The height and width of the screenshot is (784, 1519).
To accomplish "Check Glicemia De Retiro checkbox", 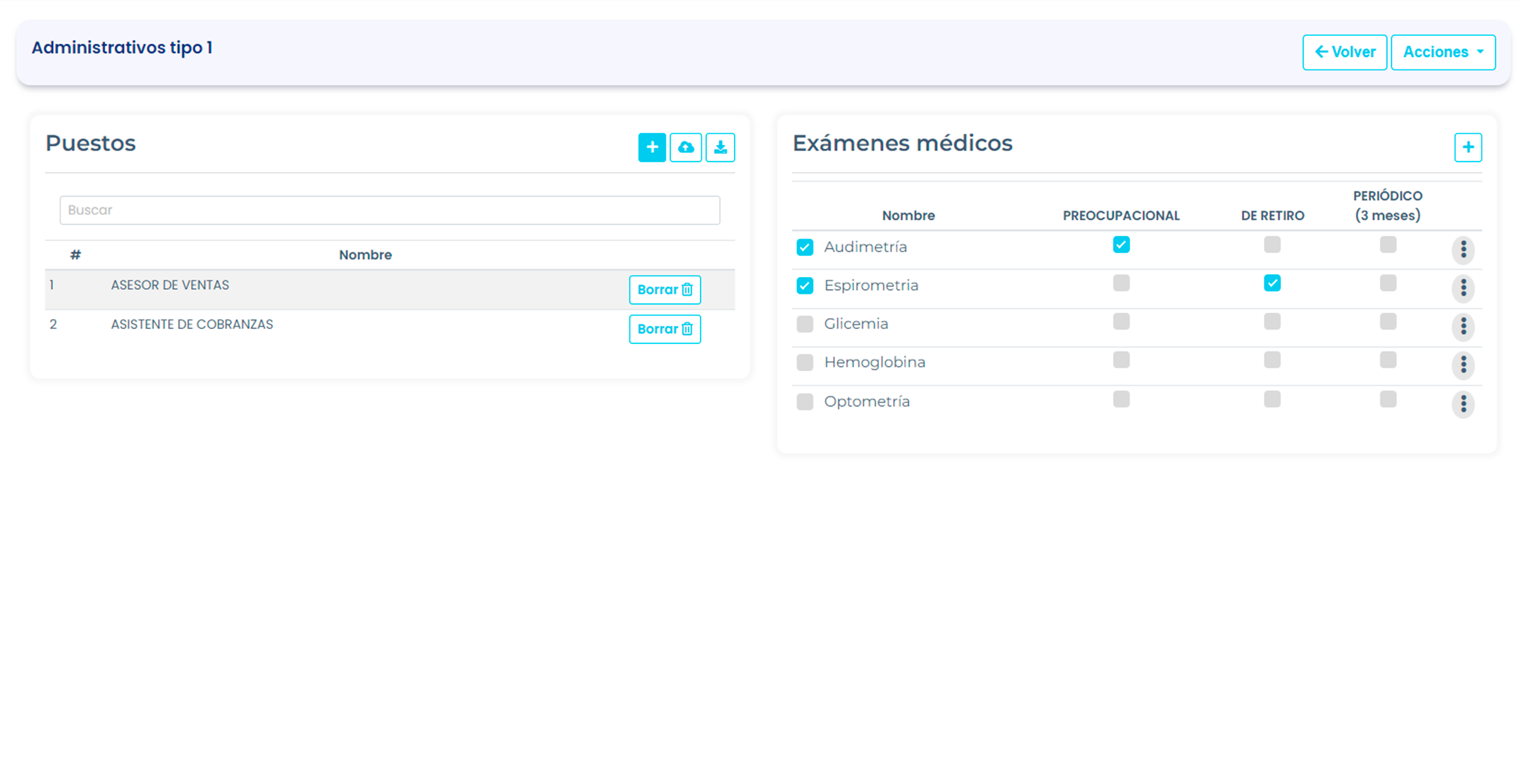I will pyautogui.click(x=1272, y=321).
